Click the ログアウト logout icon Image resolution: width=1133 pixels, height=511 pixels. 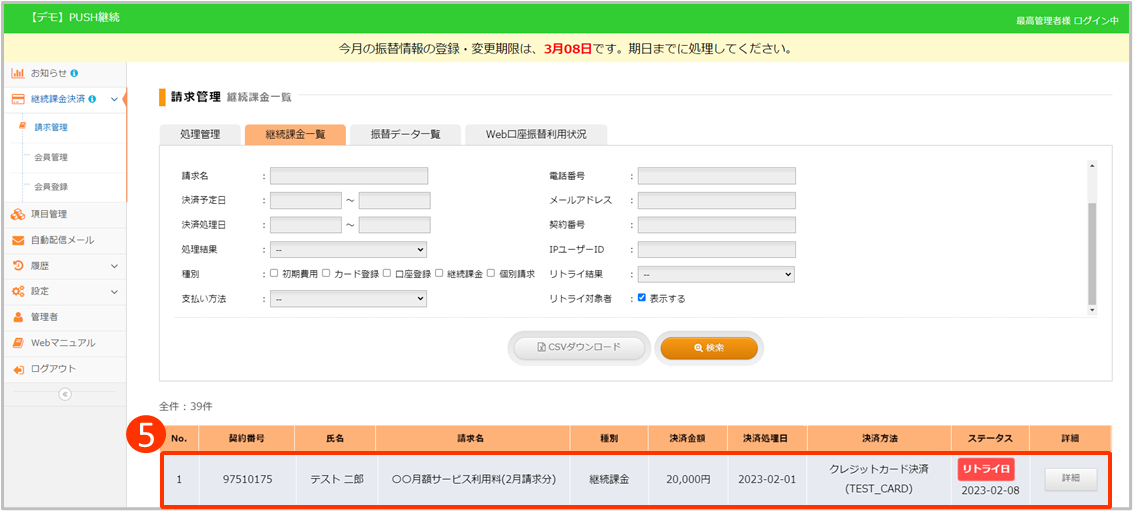pyautogui.click(x=18, y=369)
